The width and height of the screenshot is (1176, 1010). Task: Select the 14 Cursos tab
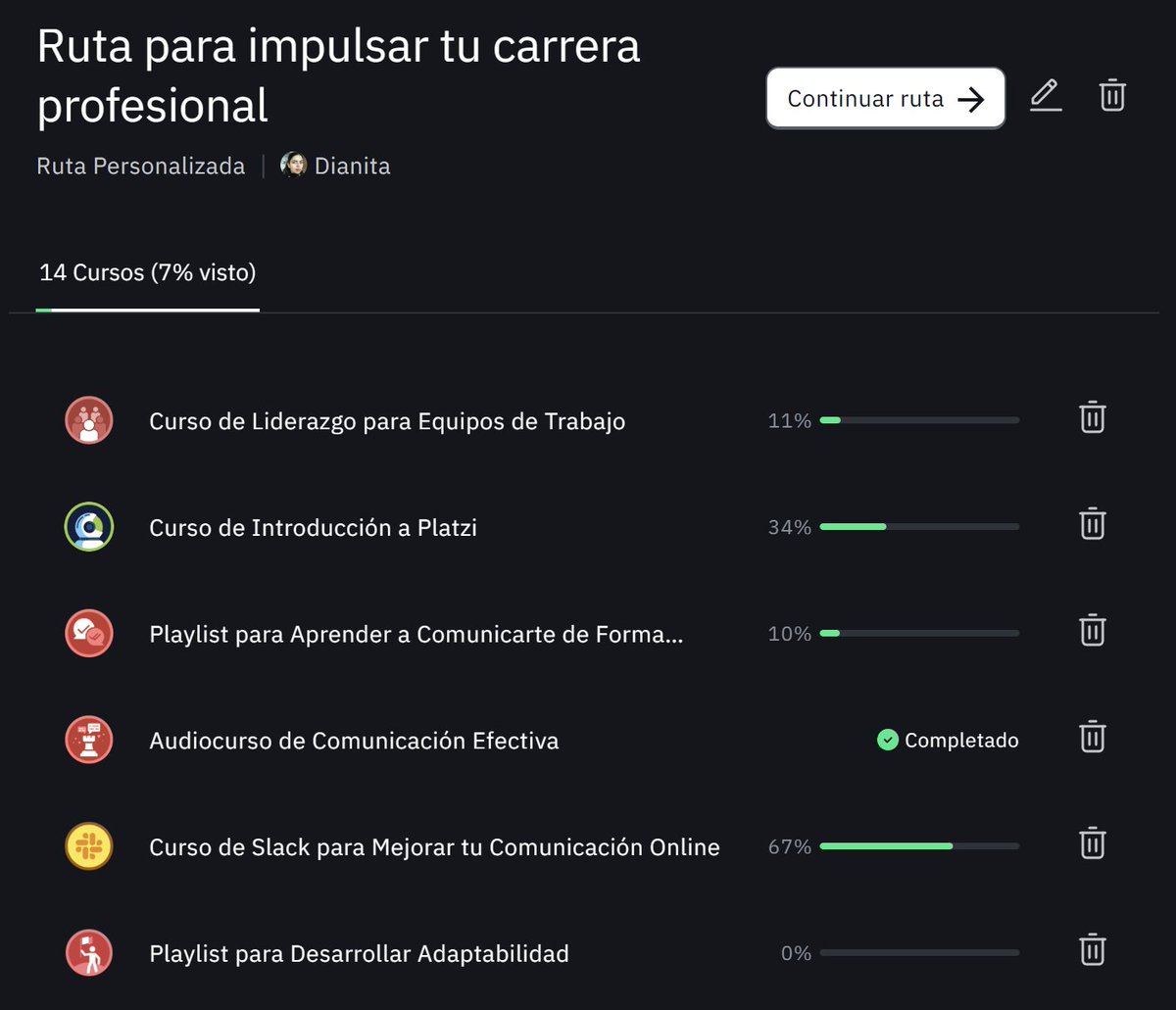pos(146,272)
